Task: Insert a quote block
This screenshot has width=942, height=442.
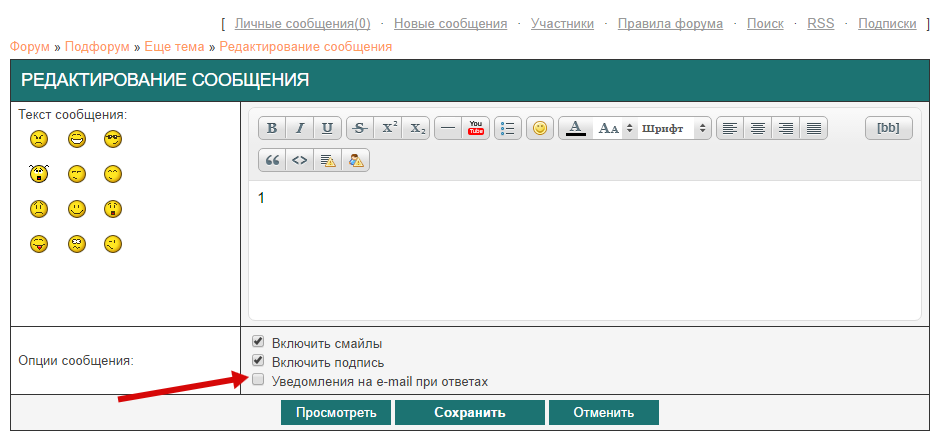Action: (x=272, y=160)
